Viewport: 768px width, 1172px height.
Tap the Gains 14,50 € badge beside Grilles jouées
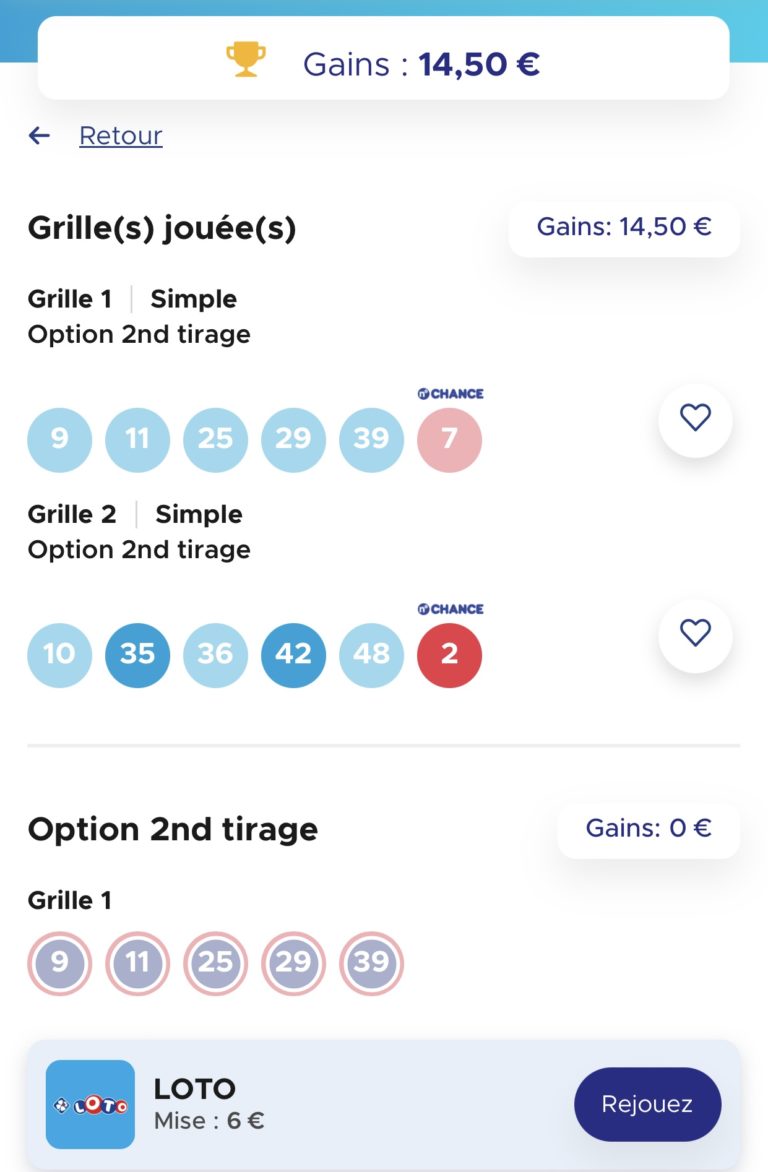click(624, 227)
